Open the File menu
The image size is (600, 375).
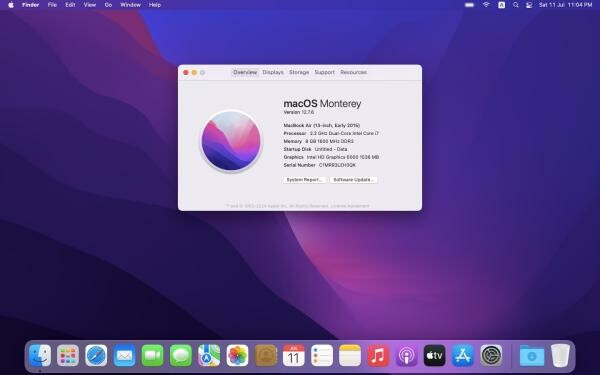(x=52, y=5)
